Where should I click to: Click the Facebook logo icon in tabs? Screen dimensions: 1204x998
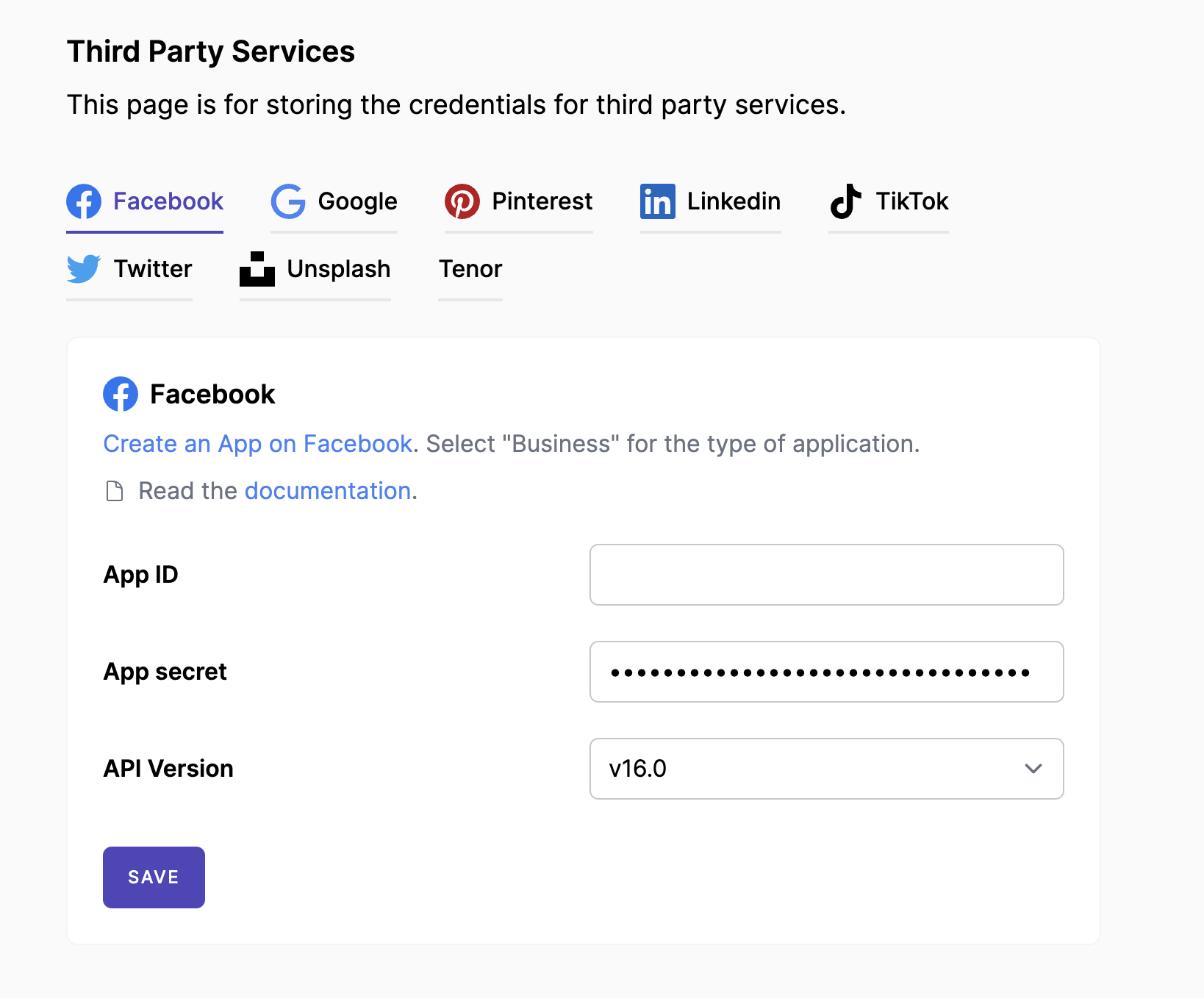coord(84,201)
